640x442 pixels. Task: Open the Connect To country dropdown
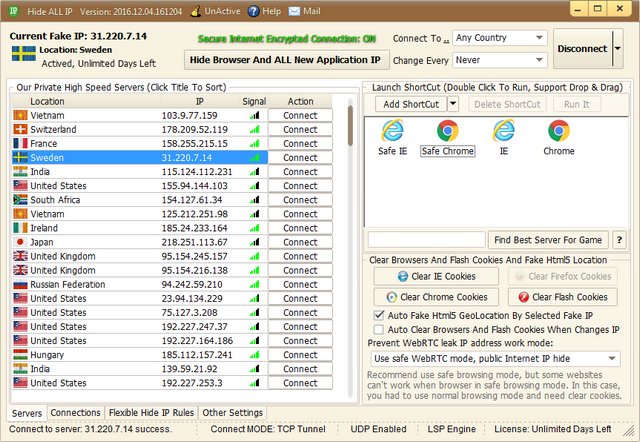point(498,38)
